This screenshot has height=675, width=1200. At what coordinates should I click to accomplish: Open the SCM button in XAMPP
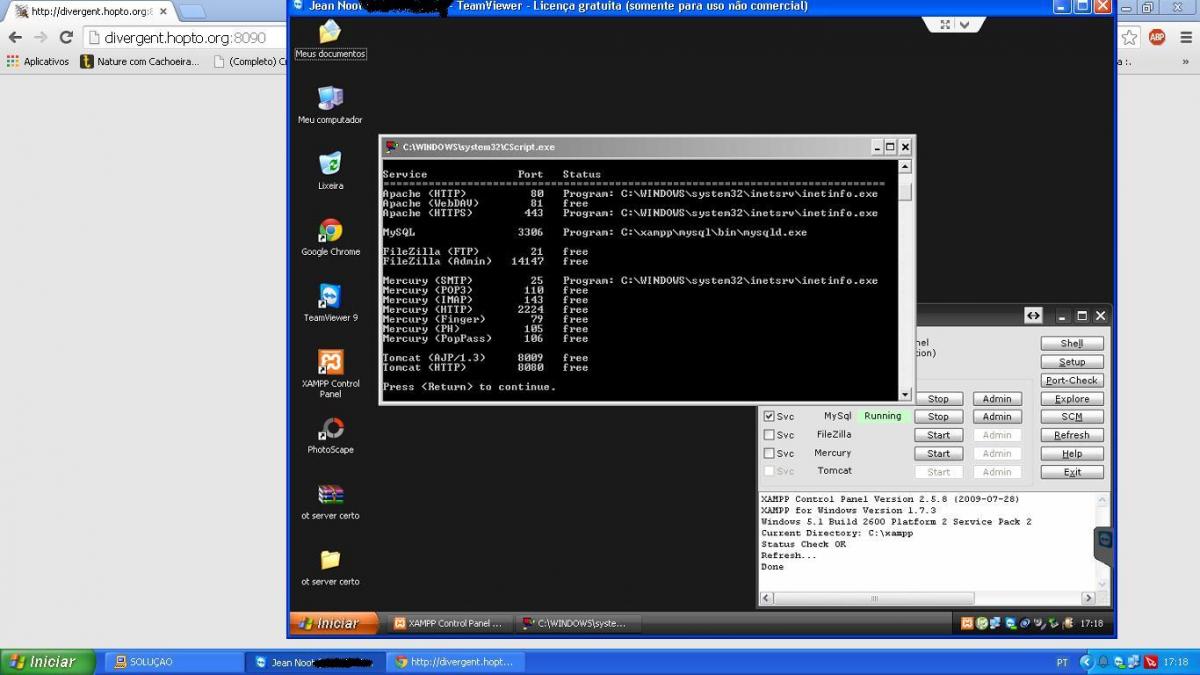1072,416
